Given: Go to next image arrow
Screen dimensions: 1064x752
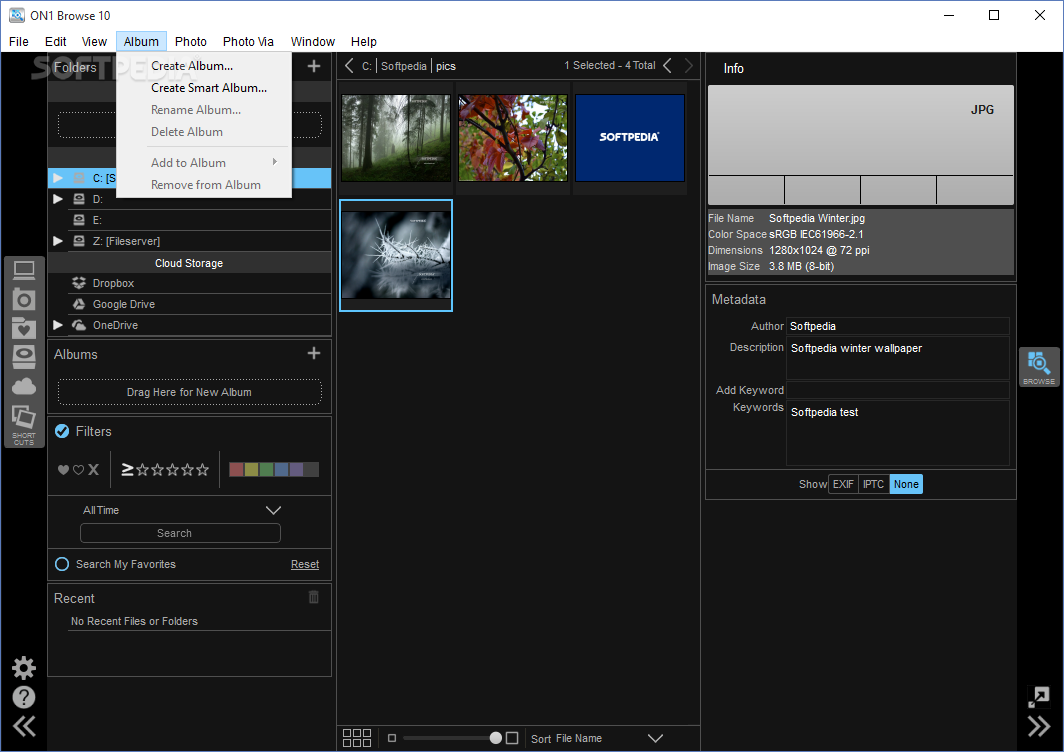Looking at the screenshot, I should tap(689, 66).
